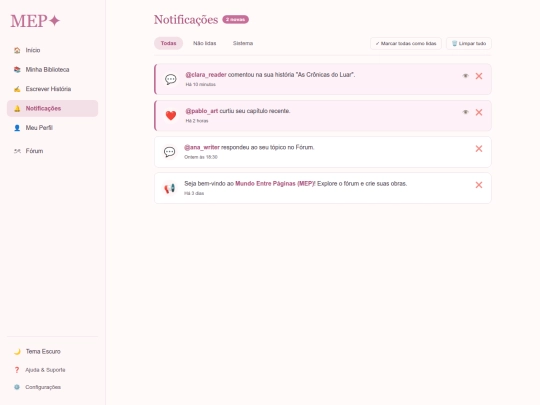540x405 pixels.
Task: Switch to the Não lidas tab
Action: (x=205, y=43)
